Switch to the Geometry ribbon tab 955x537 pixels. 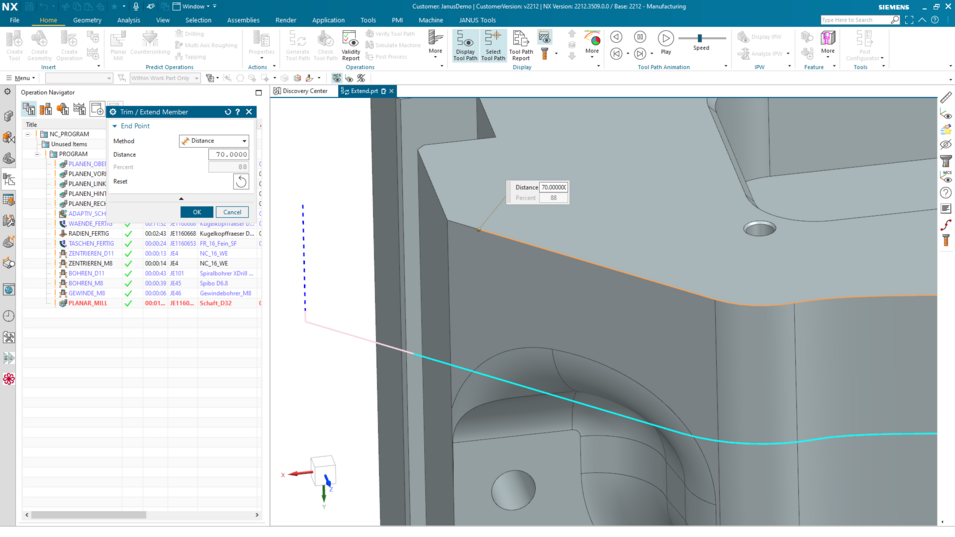click(x=87, y=20)
